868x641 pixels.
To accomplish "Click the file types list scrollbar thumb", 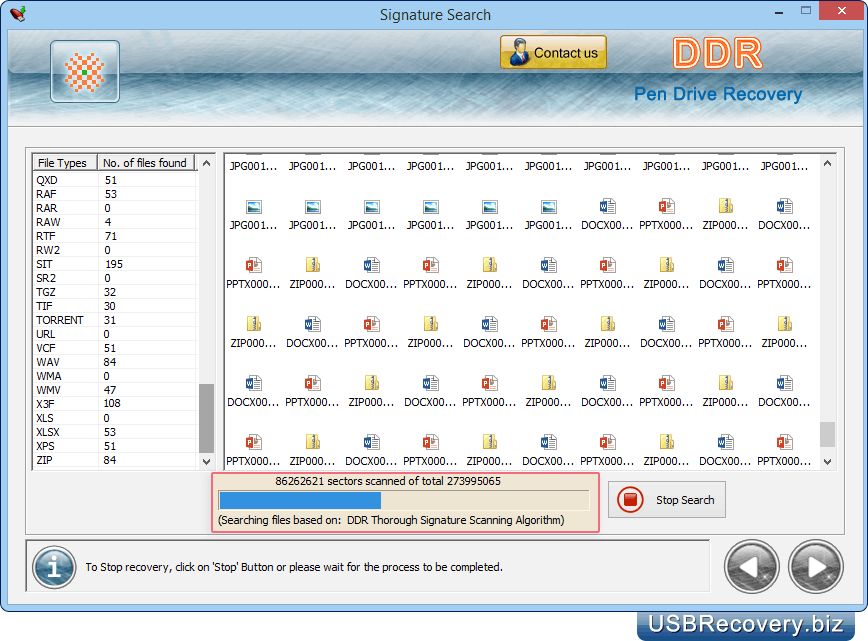I will point(206,418).
